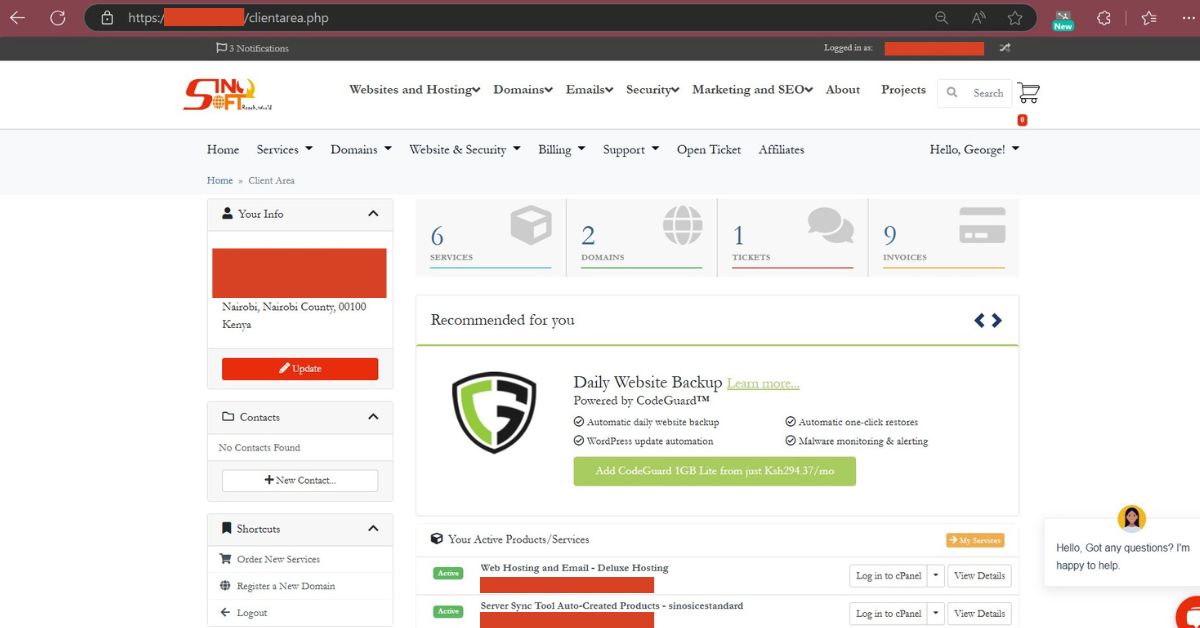The width and height of the screenshot is (1200, 628).
Task: Collapse the Shortcuts panel
Action: click(x=373, y=529)
